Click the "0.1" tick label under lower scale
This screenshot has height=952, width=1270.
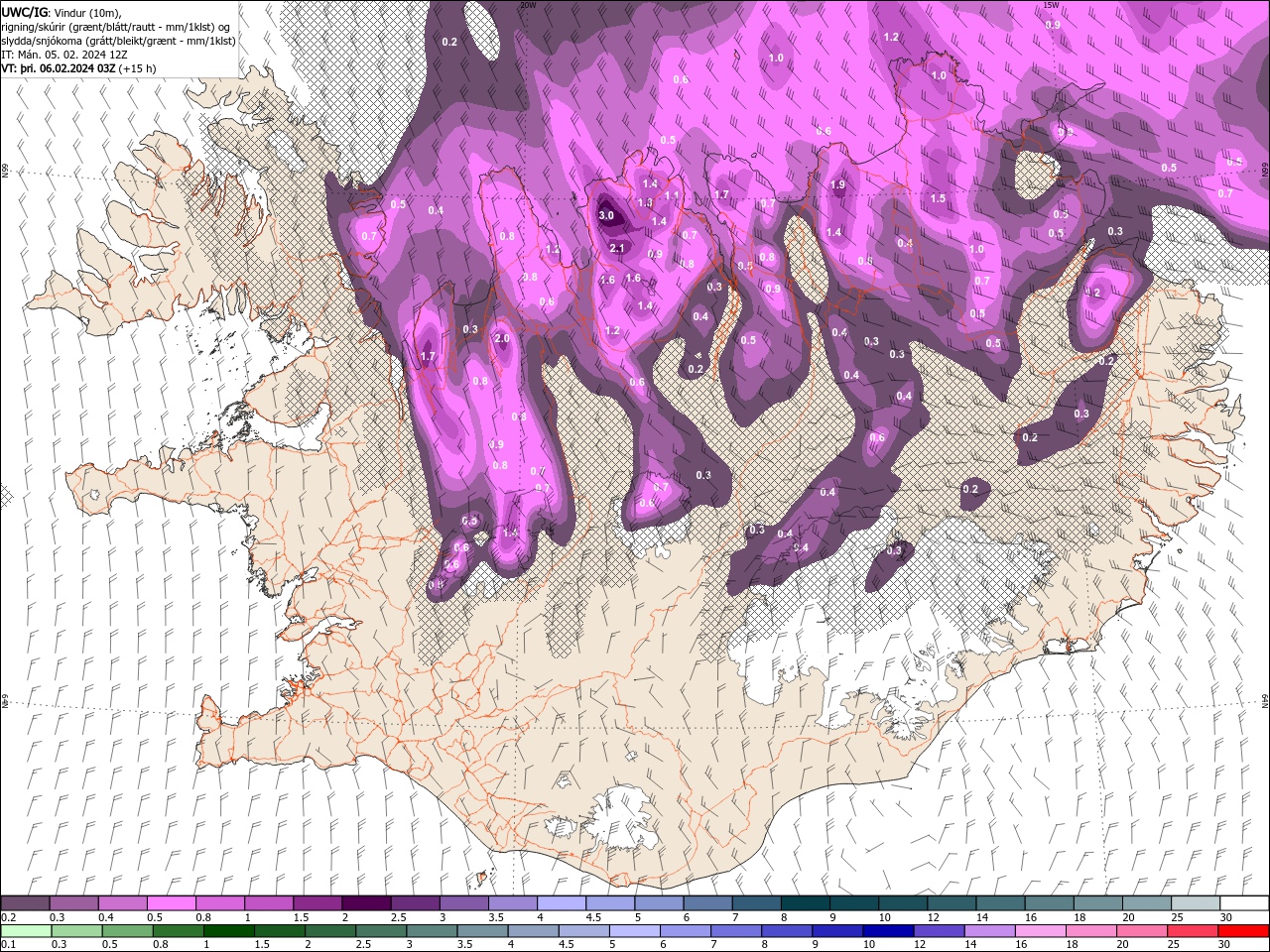click(x=9, y=945)
